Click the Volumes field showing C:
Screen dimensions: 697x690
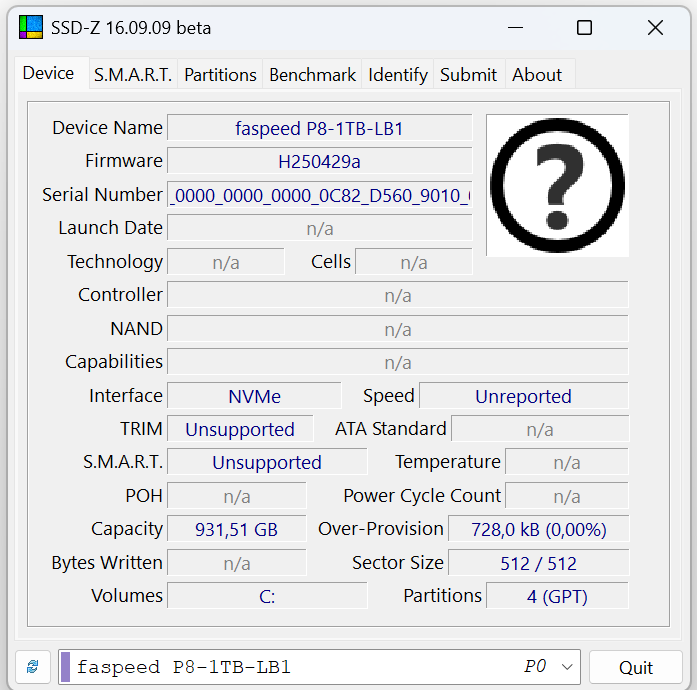click(x=267, y=596)
